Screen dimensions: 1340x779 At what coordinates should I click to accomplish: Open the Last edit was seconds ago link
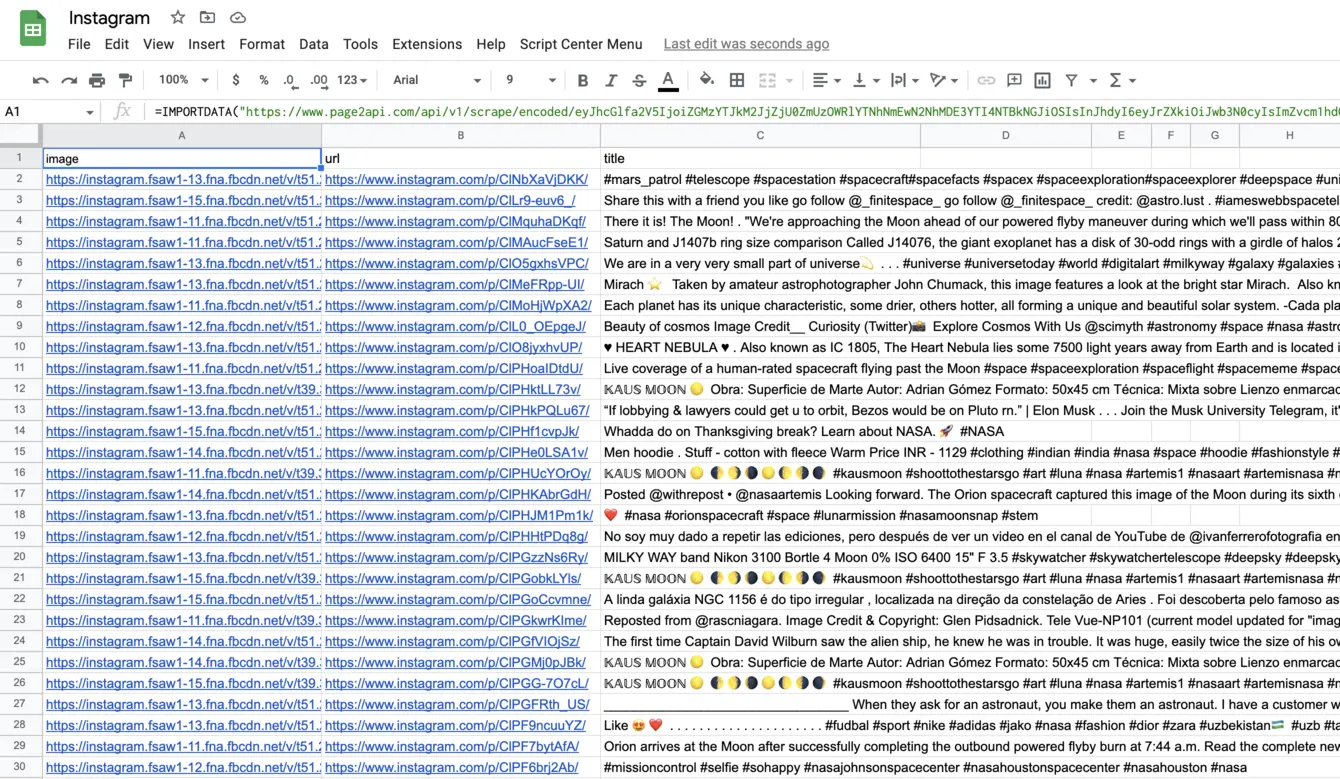click(746, 44)
